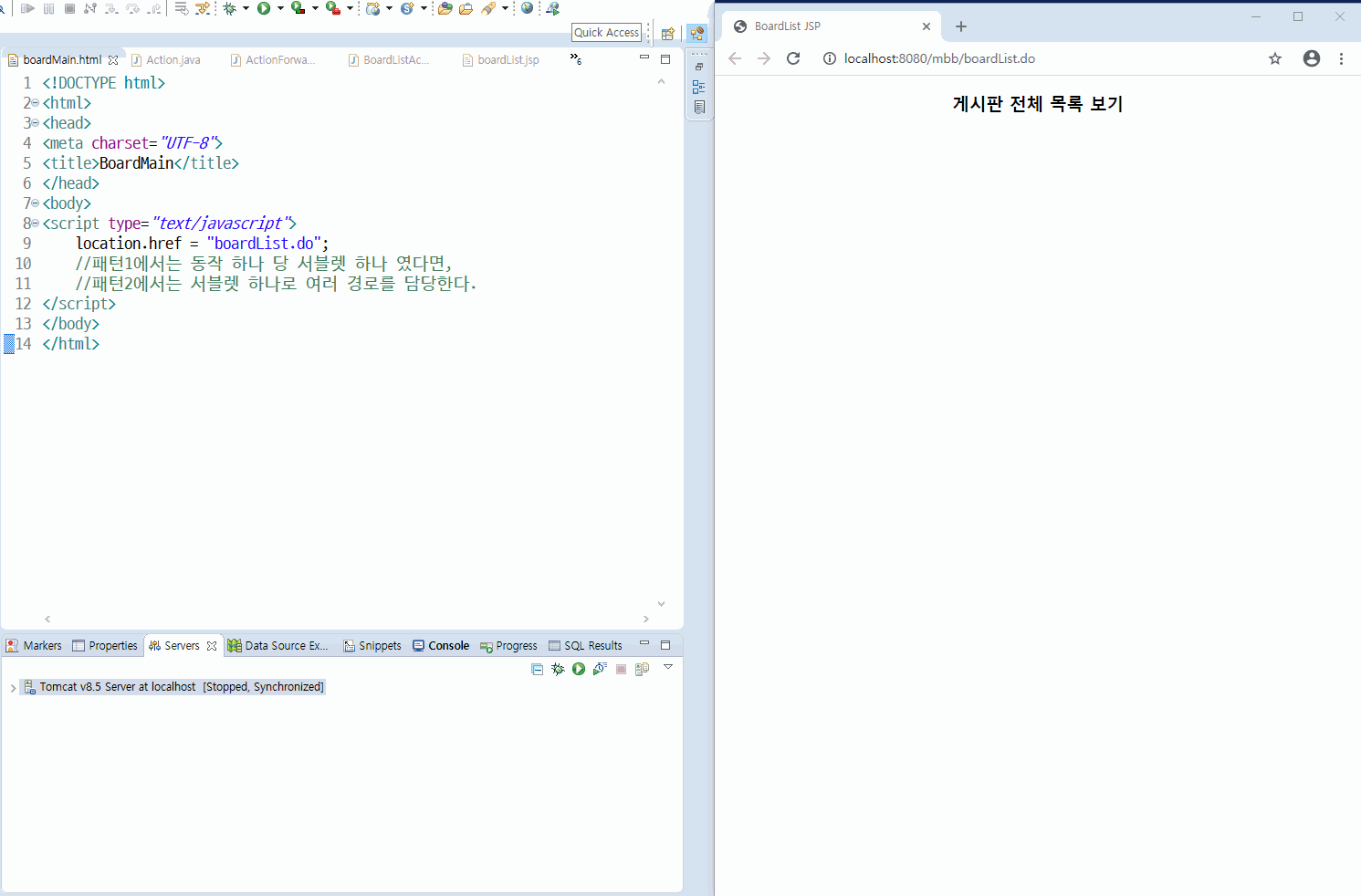Click the Step Over icon
Screen dimensions: 1361x896
[133, 8]
